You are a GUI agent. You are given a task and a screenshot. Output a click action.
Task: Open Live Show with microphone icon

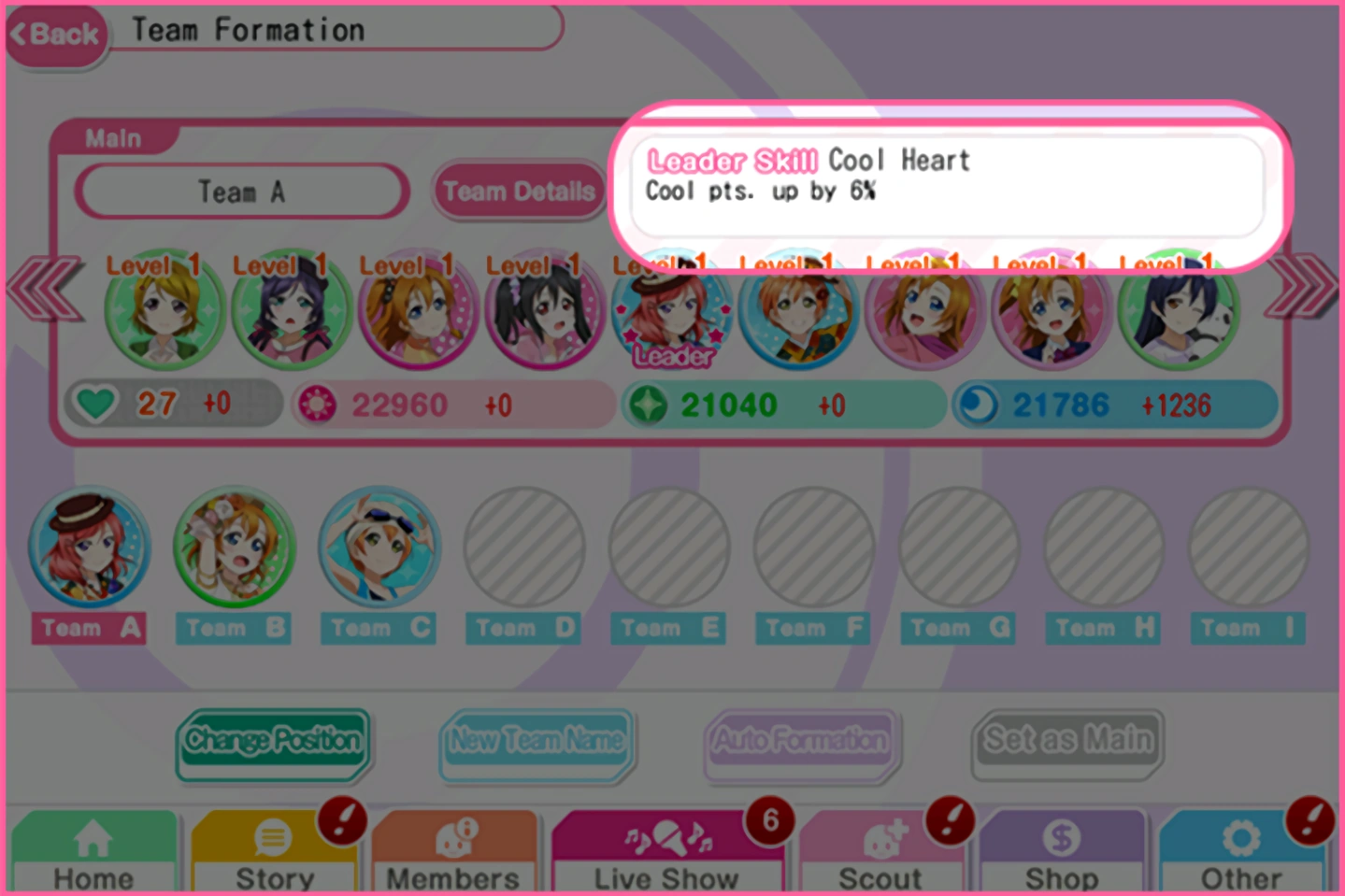667,851
